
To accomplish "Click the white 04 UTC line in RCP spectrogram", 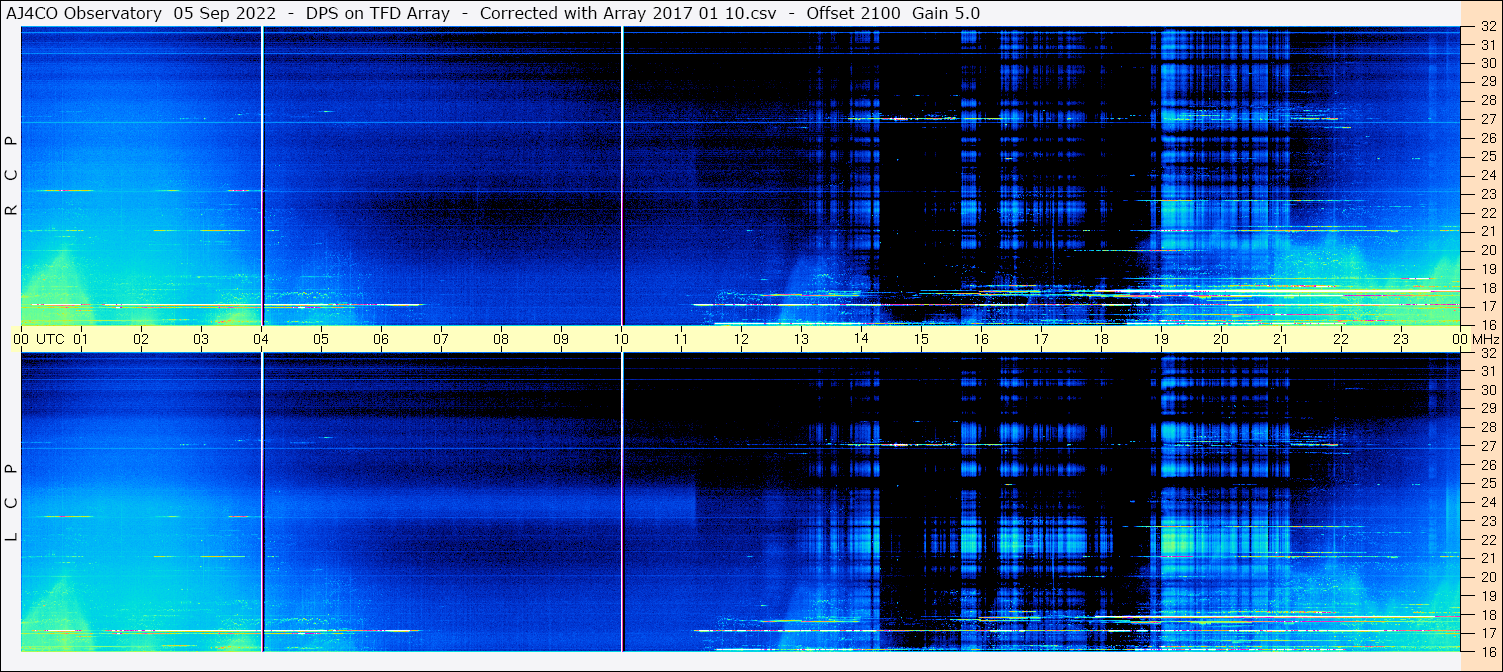I will click(x=262, y=176).
